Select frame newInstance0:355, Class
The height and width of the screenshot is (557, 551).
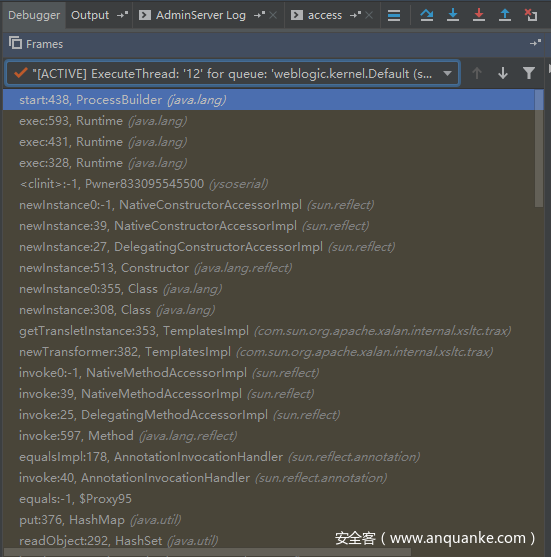tap(268, 289)
